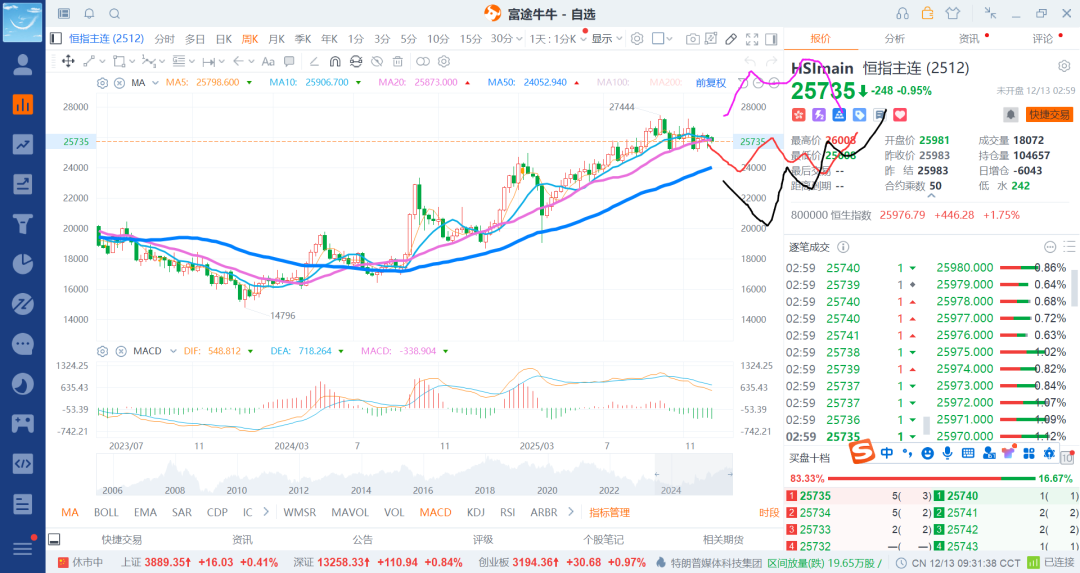The height and width of the screenshot is (573, 1080).
Task: Select the 月K period tab
Action: [276, 39]
